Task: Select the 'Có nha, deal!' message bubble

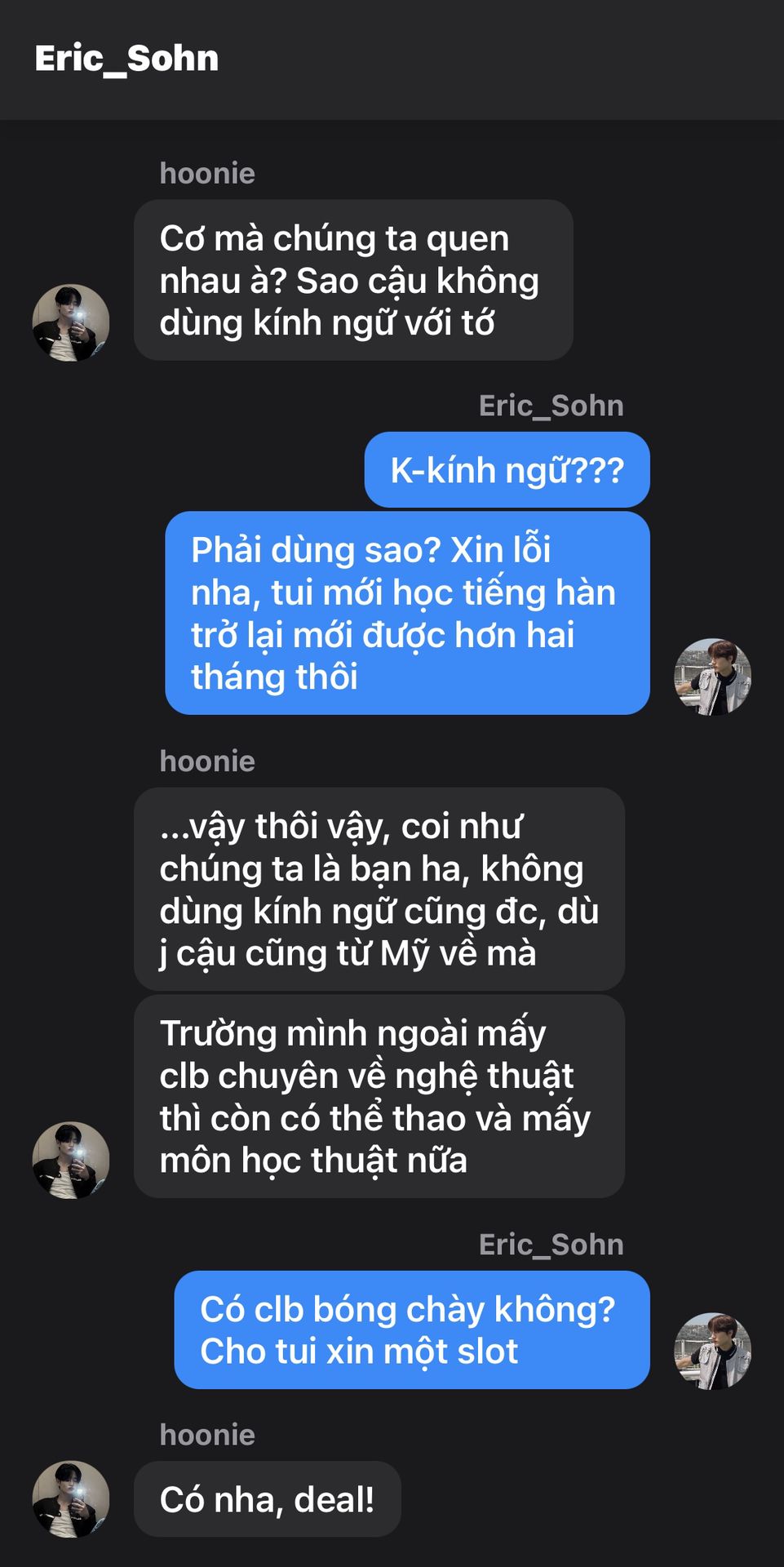Action: [x=267, y=1499]
